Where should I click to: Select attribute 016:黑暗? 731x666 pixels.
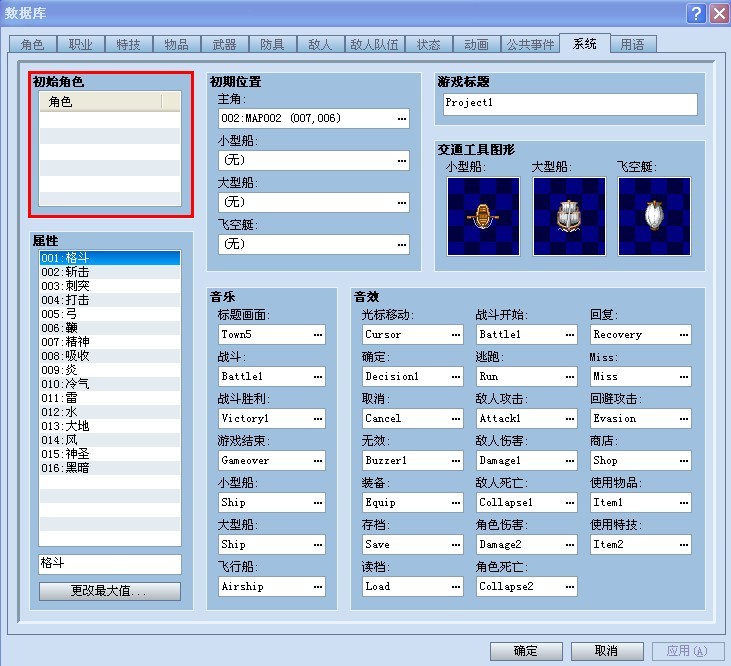[x=110, y=467]
